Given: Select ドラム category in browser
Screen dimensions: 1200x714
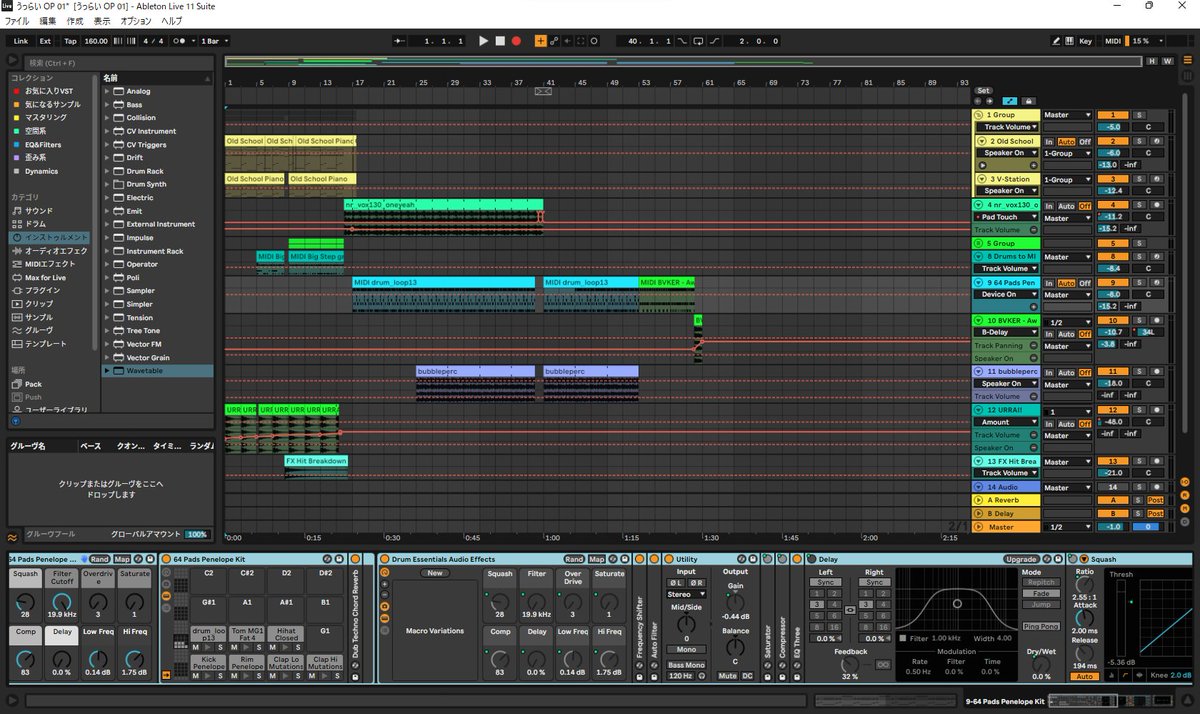Looking at the screenshot, I should pyautogui.click(x=36, y=224).
